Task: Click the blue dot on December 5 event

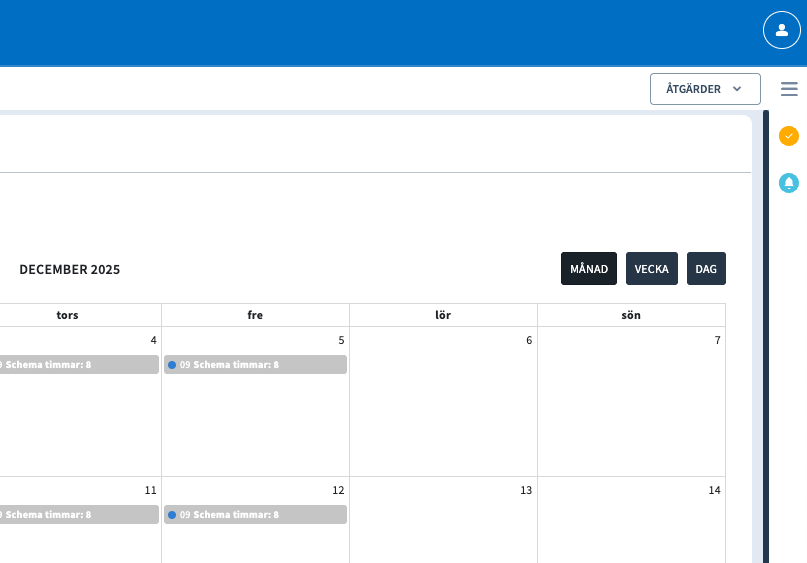Action: pyautogui.click(x=172, y=365)
